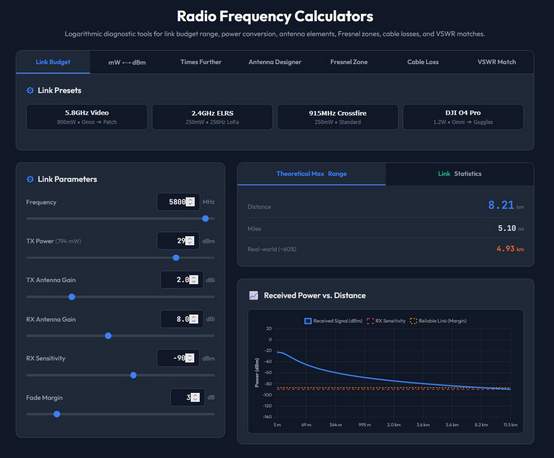Open the mW to dBm tab
Image resolution: width=554 pixels, height=458 pixels.
(127, 62)
